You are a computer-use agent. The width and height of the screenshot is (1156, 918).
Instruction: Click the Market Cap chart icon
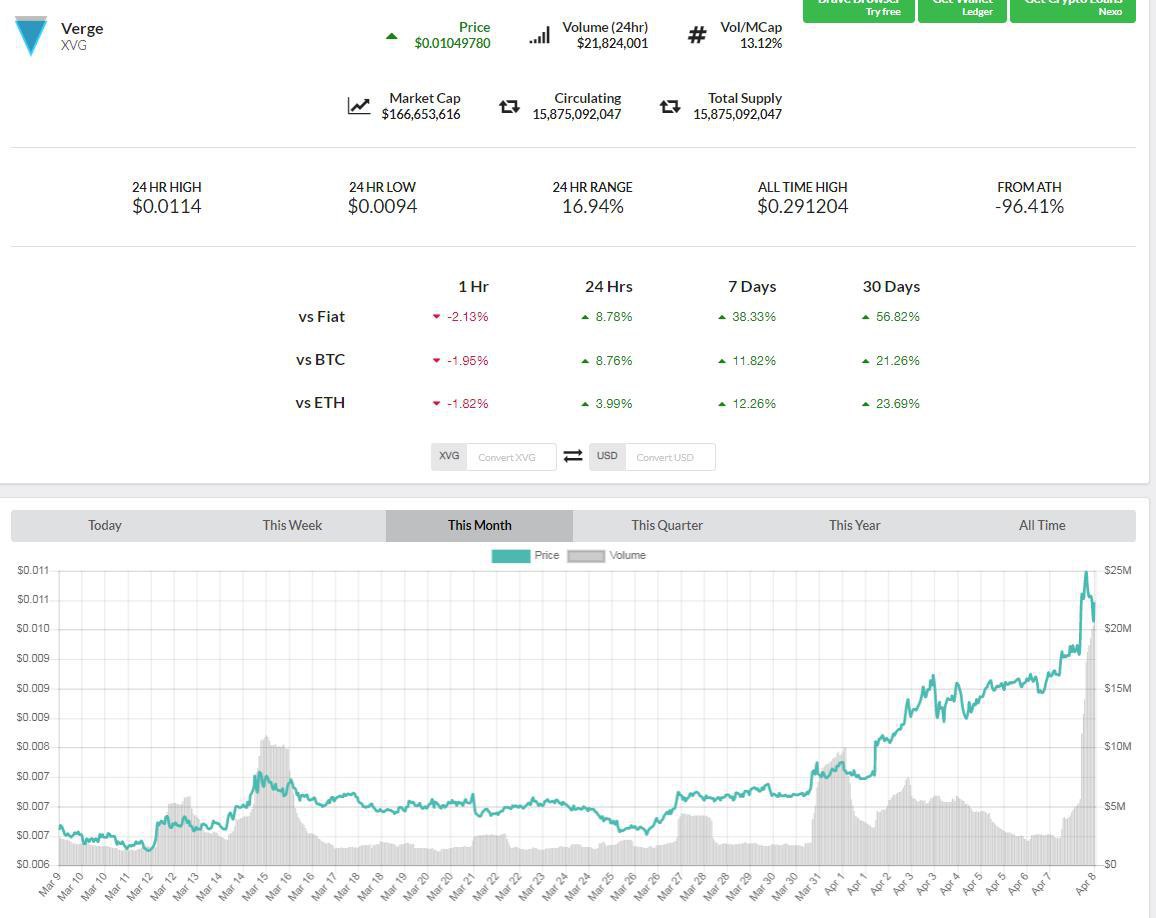pyautogui.click(x=359, y=106)
